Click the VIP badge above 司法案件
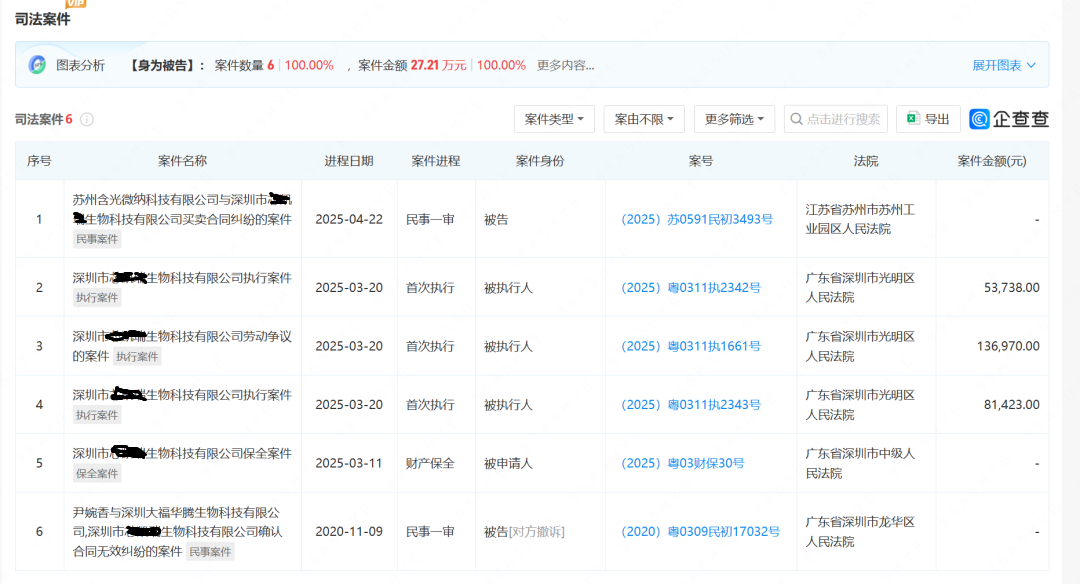 (x=76, y=3)
